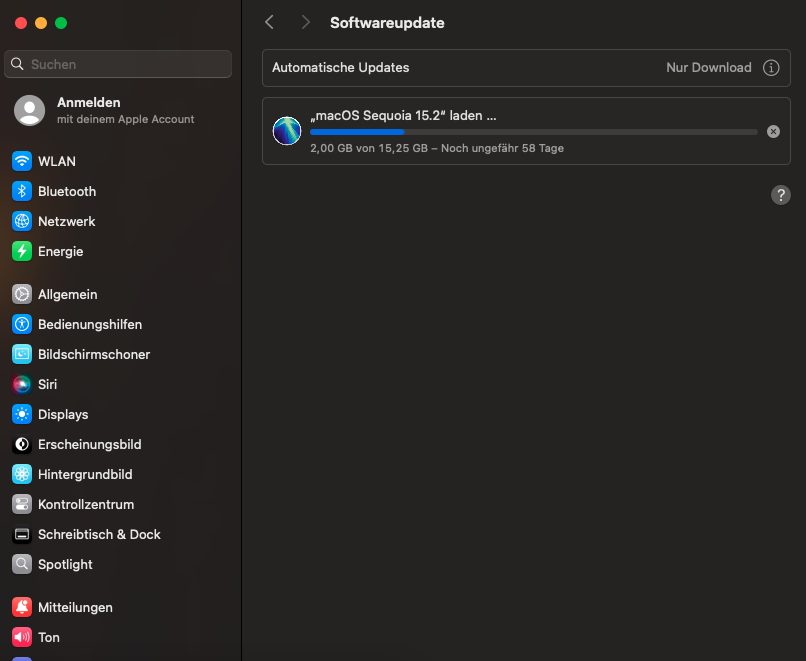Click the Softwareupdate page title
The width and height of the screenshot is (806, 661).
pos(387,23)
